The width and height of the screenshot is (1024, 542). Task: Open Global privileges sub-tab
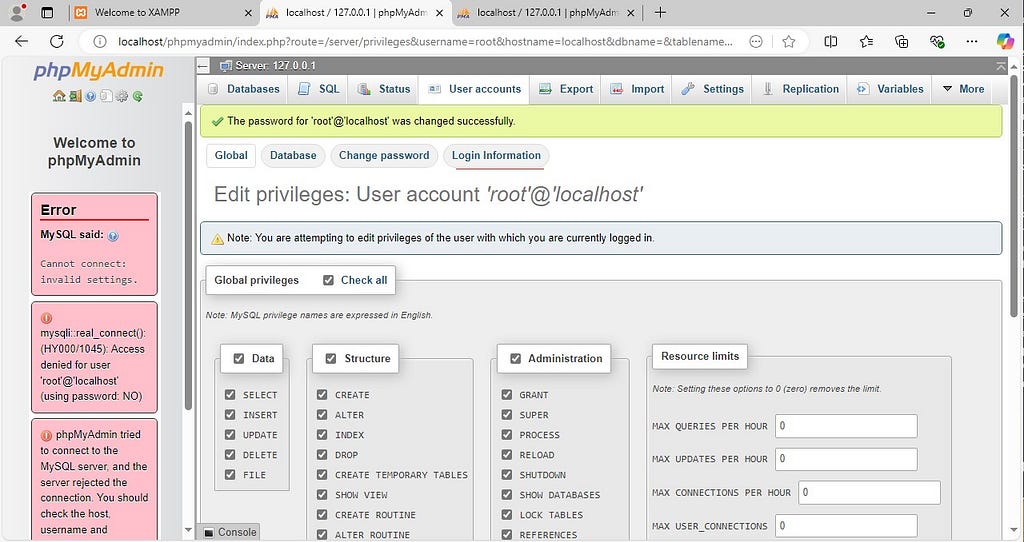click(231, 155)
